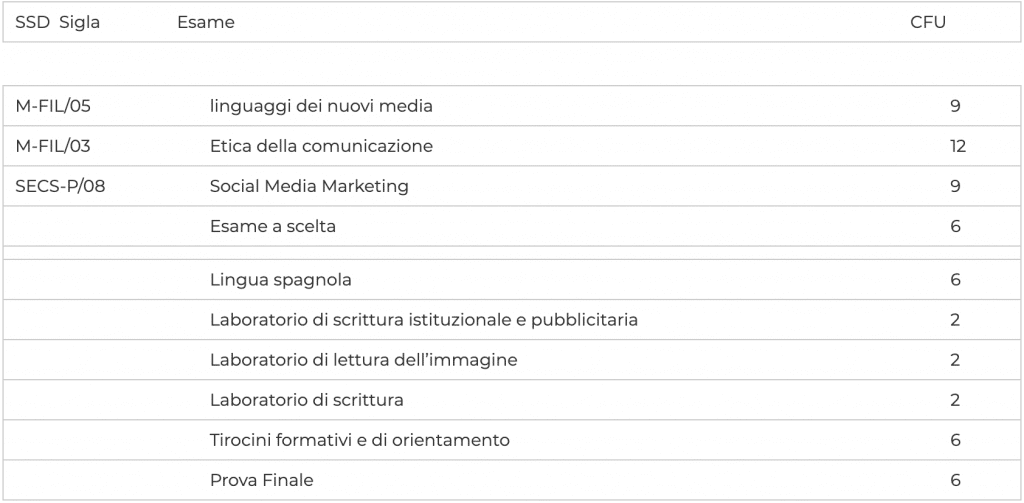Click Laboratorio di lettura dell'immagine
Screen dimensions: 1024x503
pyautogui.click(x=364, y=360)
